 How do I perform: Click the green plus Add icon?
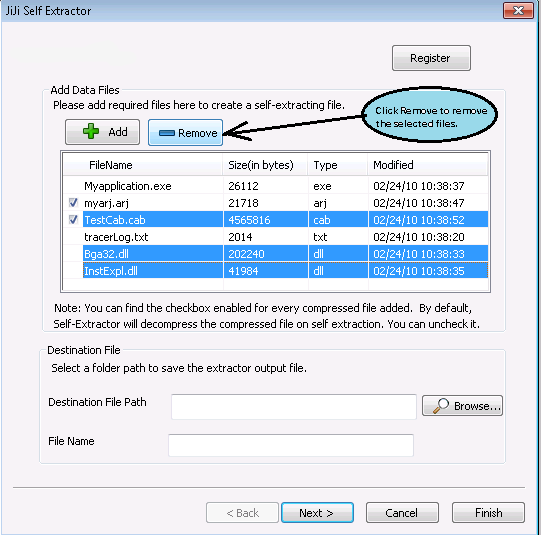(x=91, y=131)
